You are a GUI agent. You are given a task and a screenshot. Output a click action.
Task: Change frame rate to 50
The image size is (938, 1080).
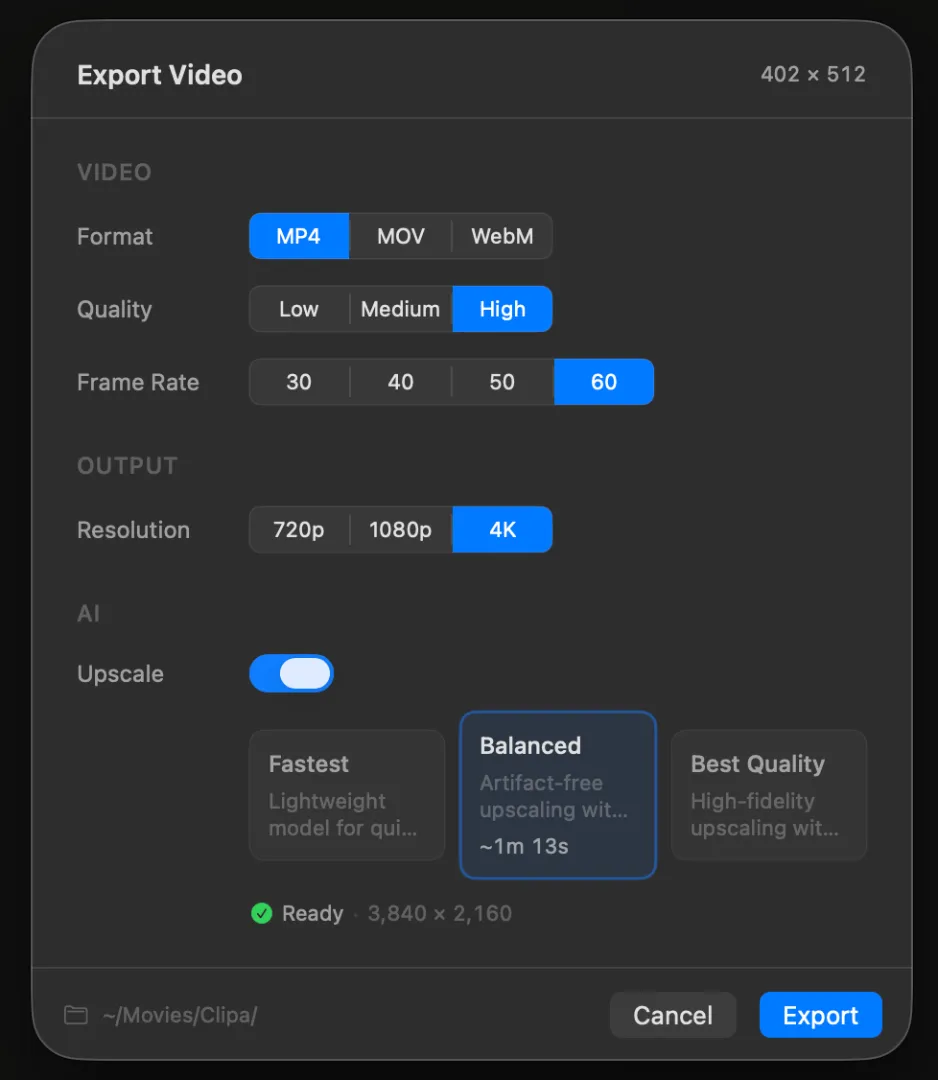point(502,382)
